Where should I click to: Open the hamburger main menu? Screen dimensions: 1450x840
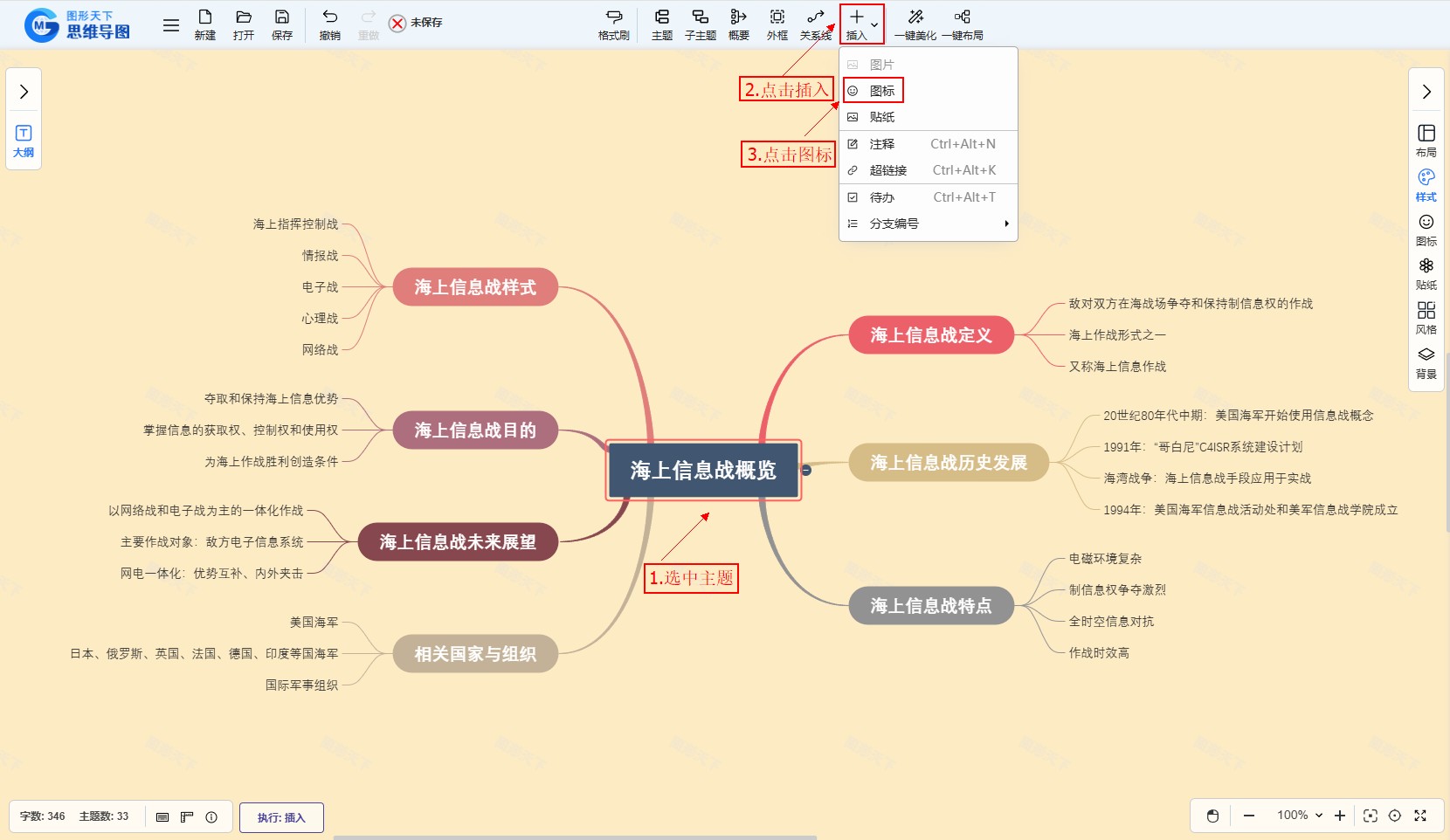coord(171,25)
